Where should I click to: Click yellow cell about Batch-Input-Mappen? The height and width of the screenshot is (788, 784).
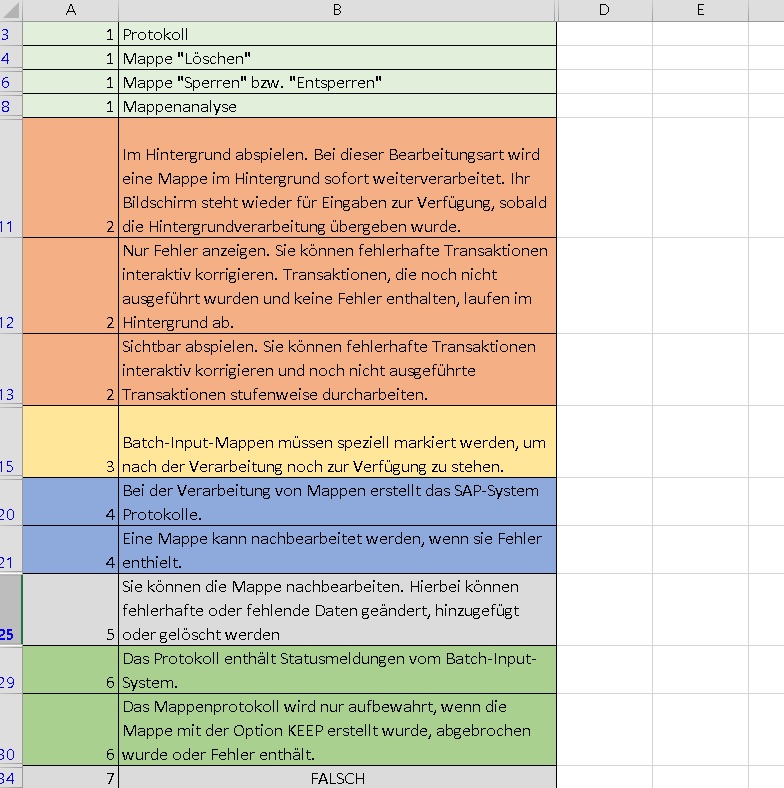pos(338,442)
